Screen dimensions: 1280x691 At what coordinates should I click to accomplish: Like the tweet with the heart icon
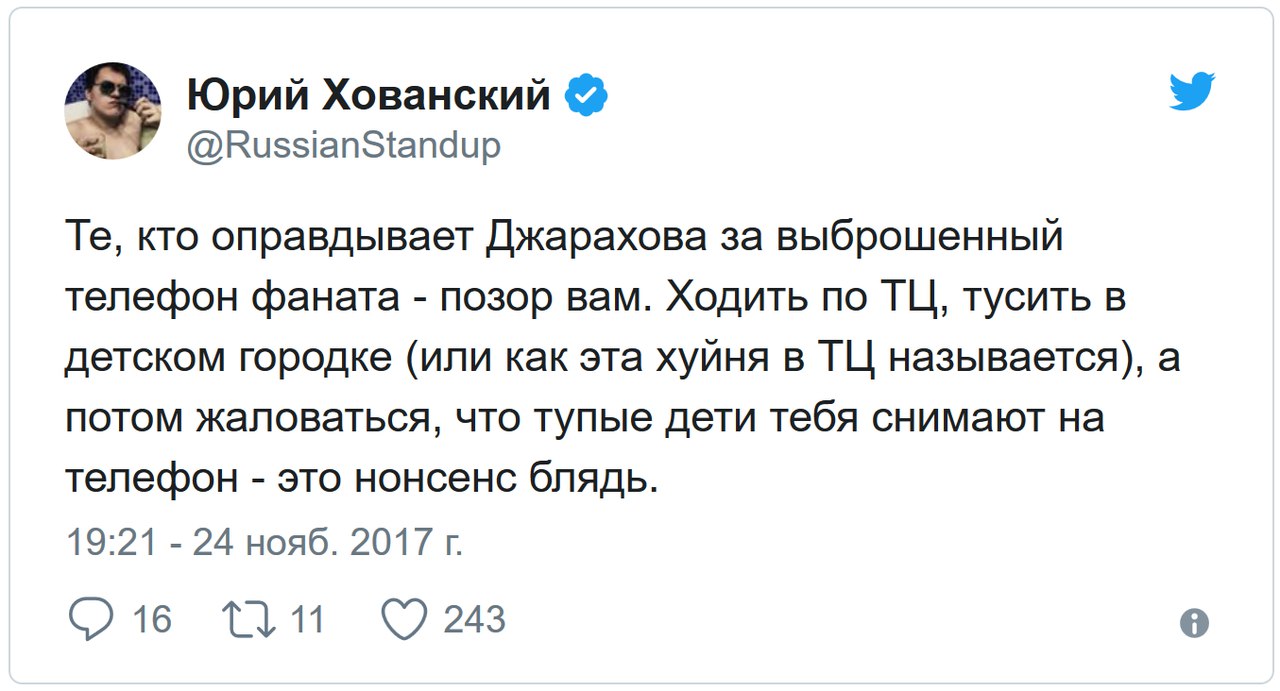(x=405, y=620)
